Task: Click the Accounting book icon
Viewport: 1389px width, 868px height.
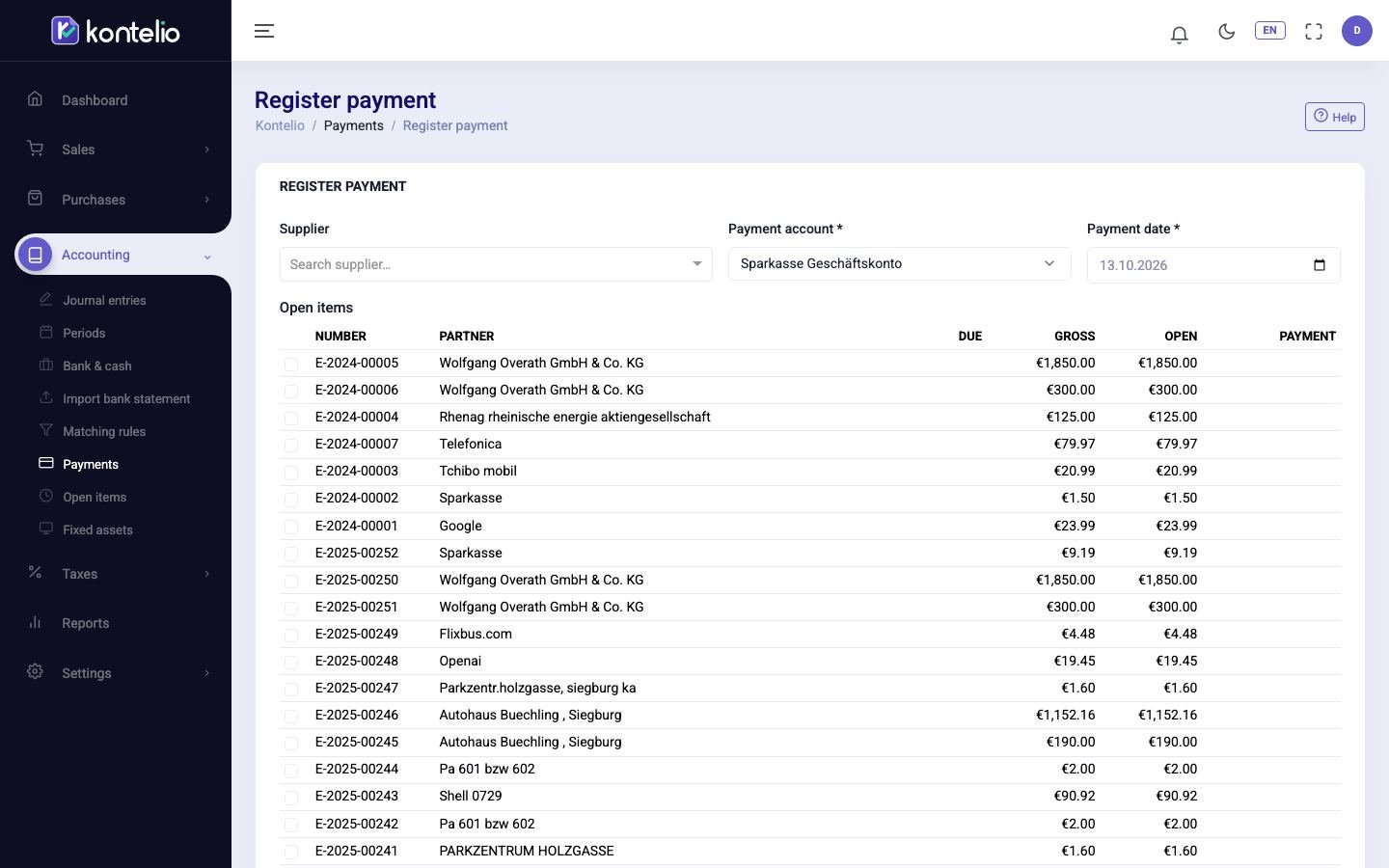Action: tap(35, 255)
